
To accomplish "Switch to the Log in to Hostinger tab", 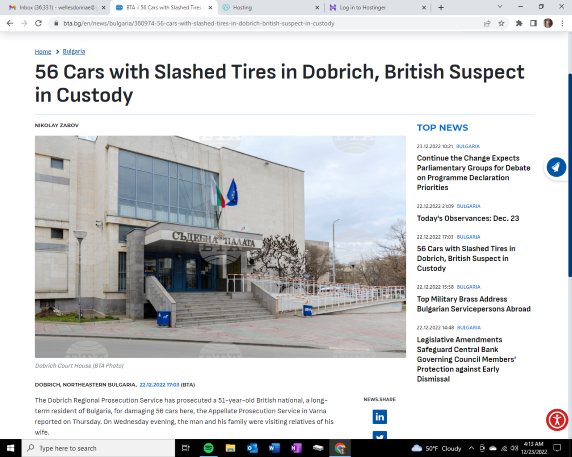I will tap(378, 7).
